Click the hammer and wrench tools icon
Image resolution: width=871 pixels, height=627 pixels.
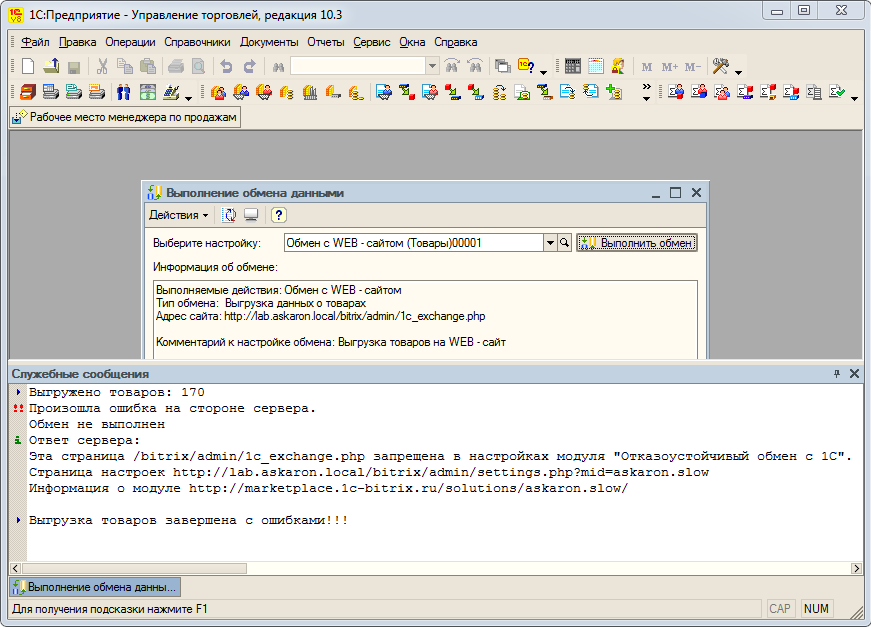click(720, 67)
